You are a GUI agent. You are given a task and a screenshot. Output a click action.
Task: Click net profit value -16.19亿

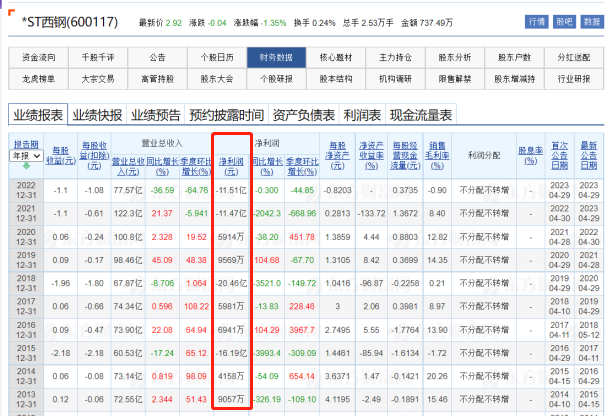231,353
